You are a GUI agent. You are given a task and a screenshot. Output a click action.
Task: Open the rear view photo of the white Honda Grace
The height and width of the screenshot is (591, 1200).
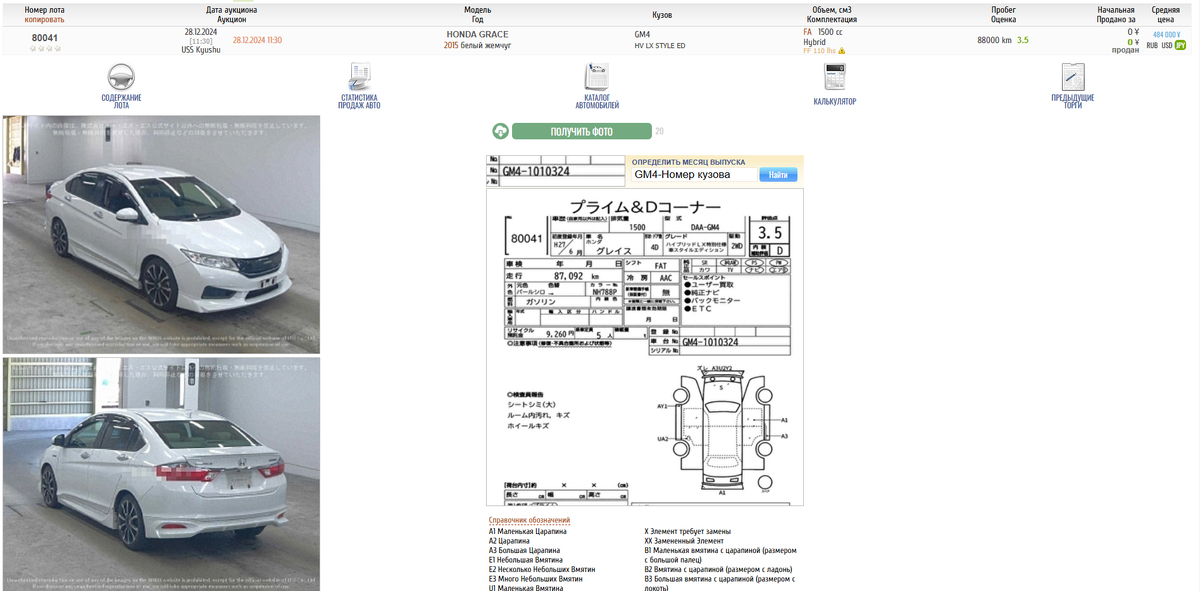pos(161,474)
